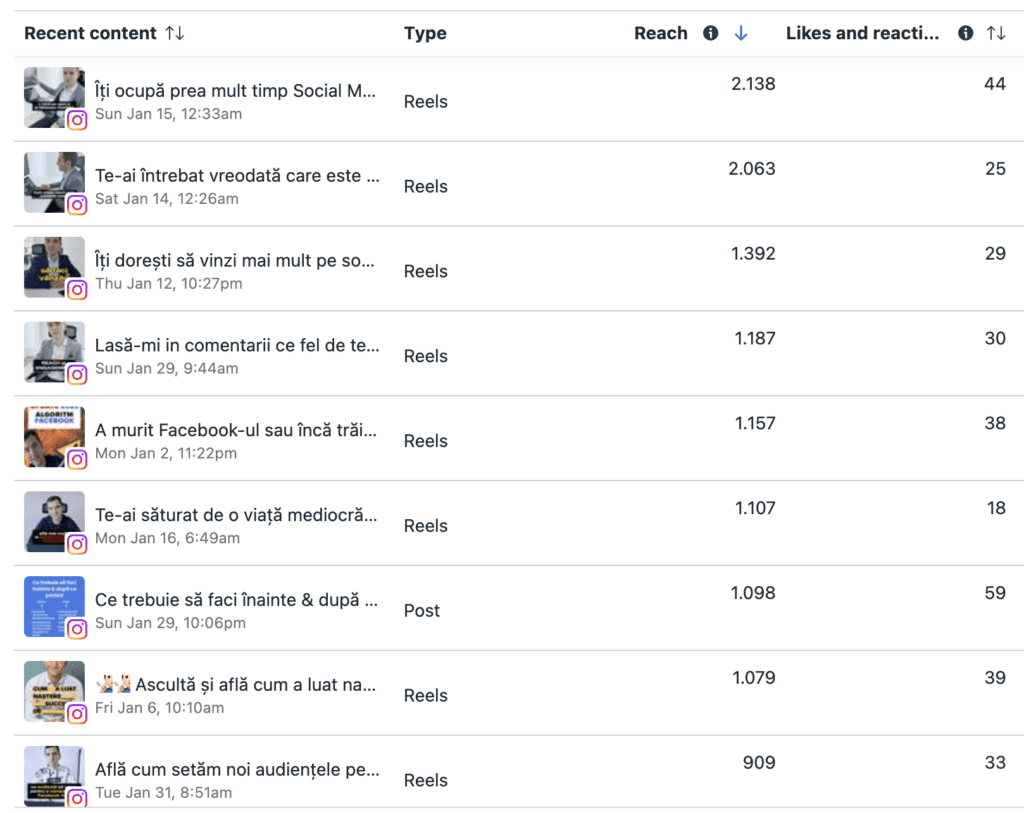Viewport: 1024px width, 813px height.
Task: Open 'Lasă-mi in comentarii' reel title
Action: coord(237,345)
